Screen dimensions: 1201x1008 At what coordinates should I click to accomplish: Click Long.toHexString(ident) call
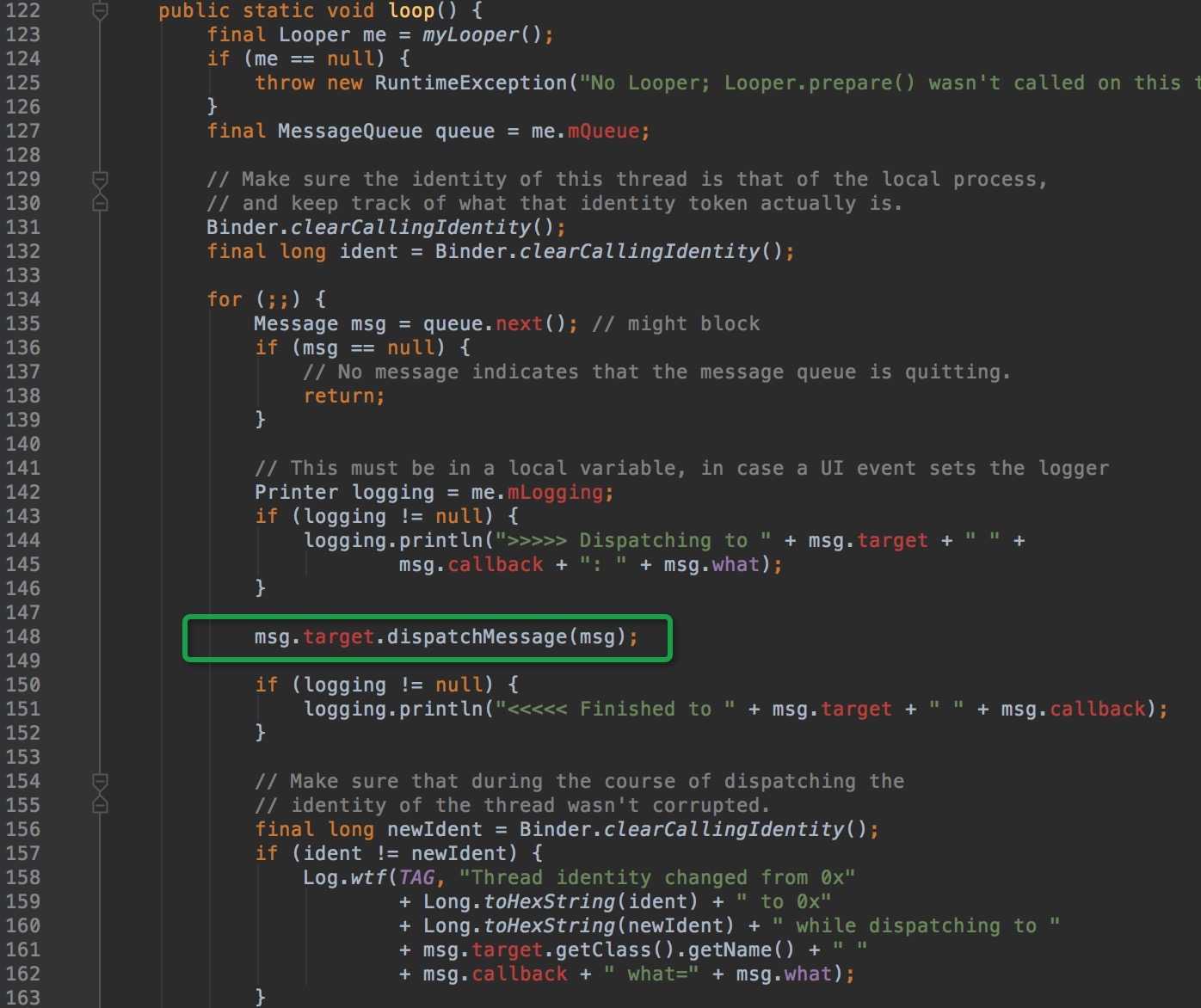click(561, 902)
